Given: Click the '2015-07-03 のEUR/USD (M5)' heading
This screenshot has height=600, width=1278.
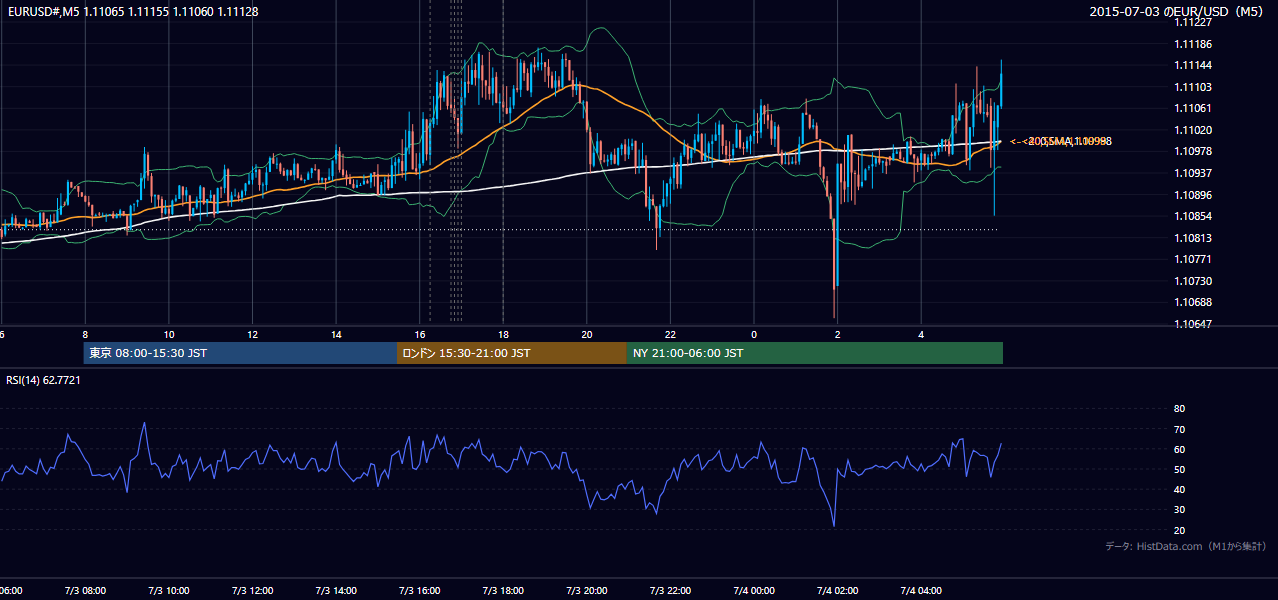Looking at the screenshot, I should tap(1177, 12).
